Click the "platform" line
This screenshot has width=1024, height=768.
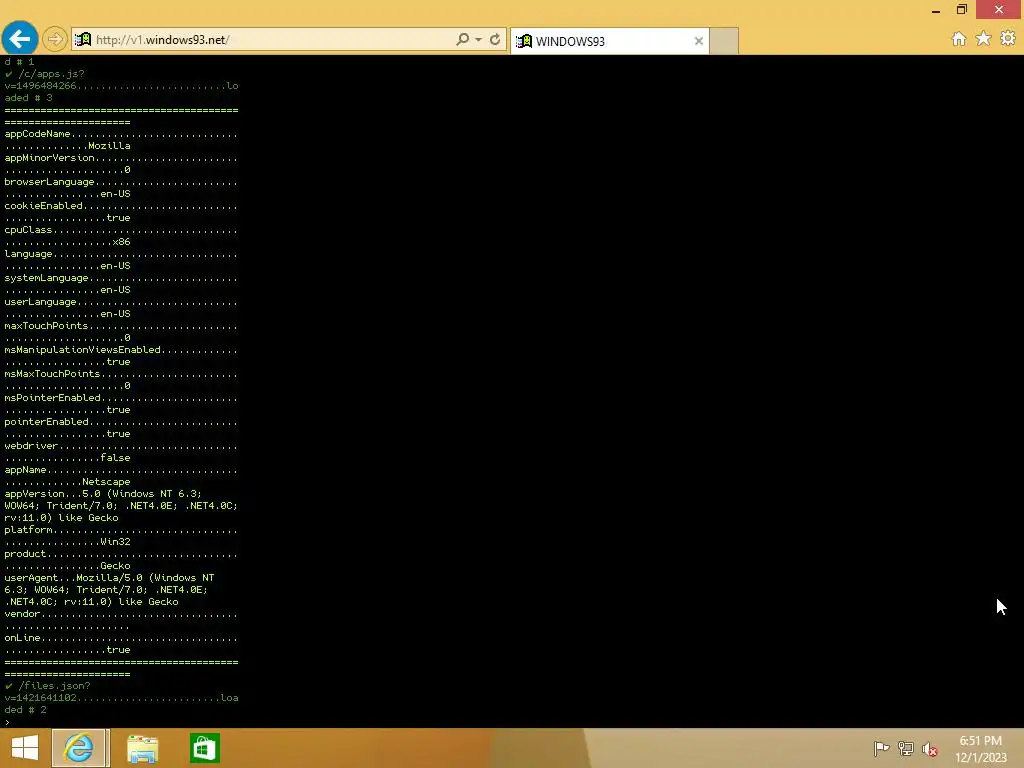coord(121,530)
